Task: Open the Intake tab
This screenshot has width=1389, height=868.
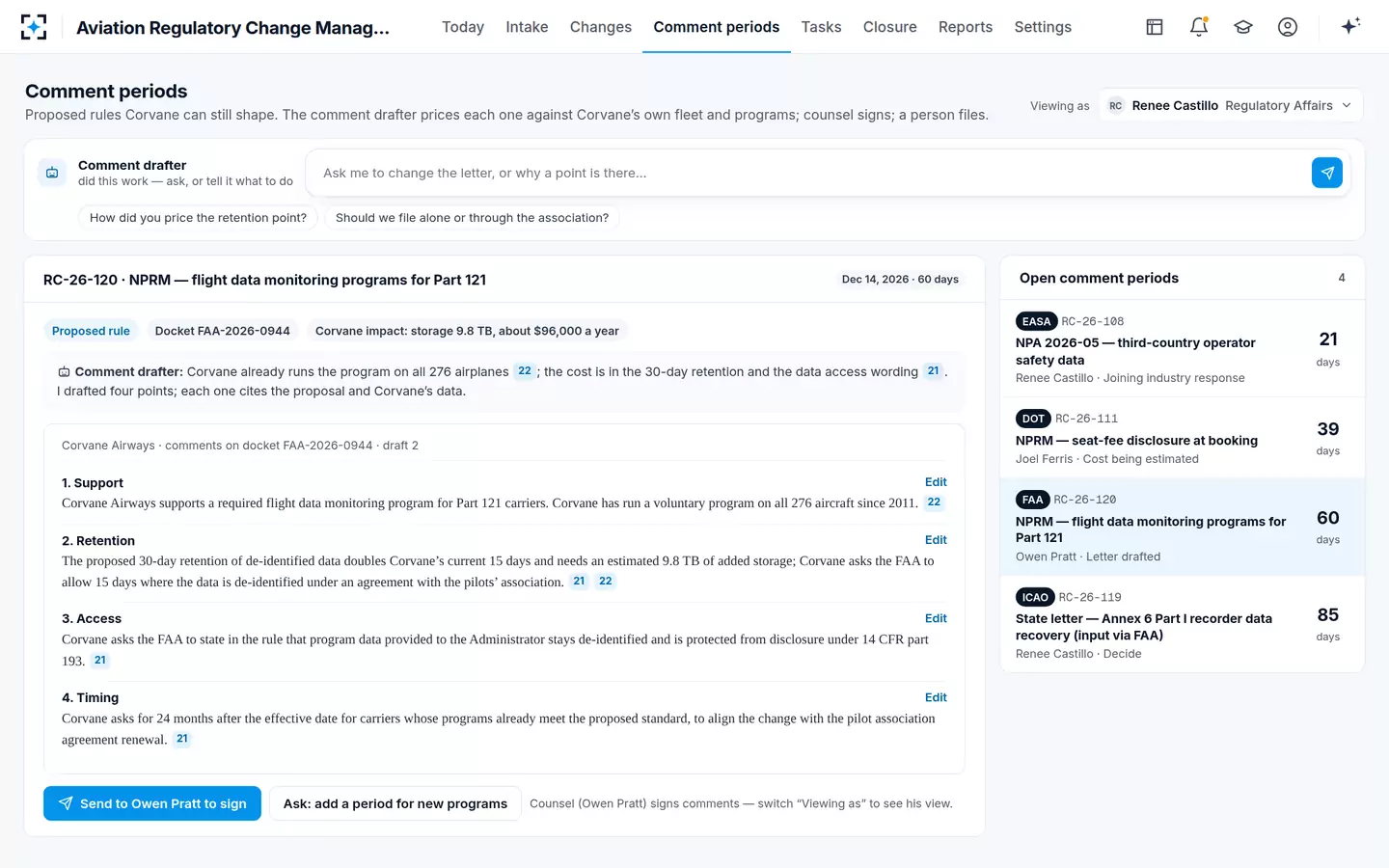Action: (527, 27)
